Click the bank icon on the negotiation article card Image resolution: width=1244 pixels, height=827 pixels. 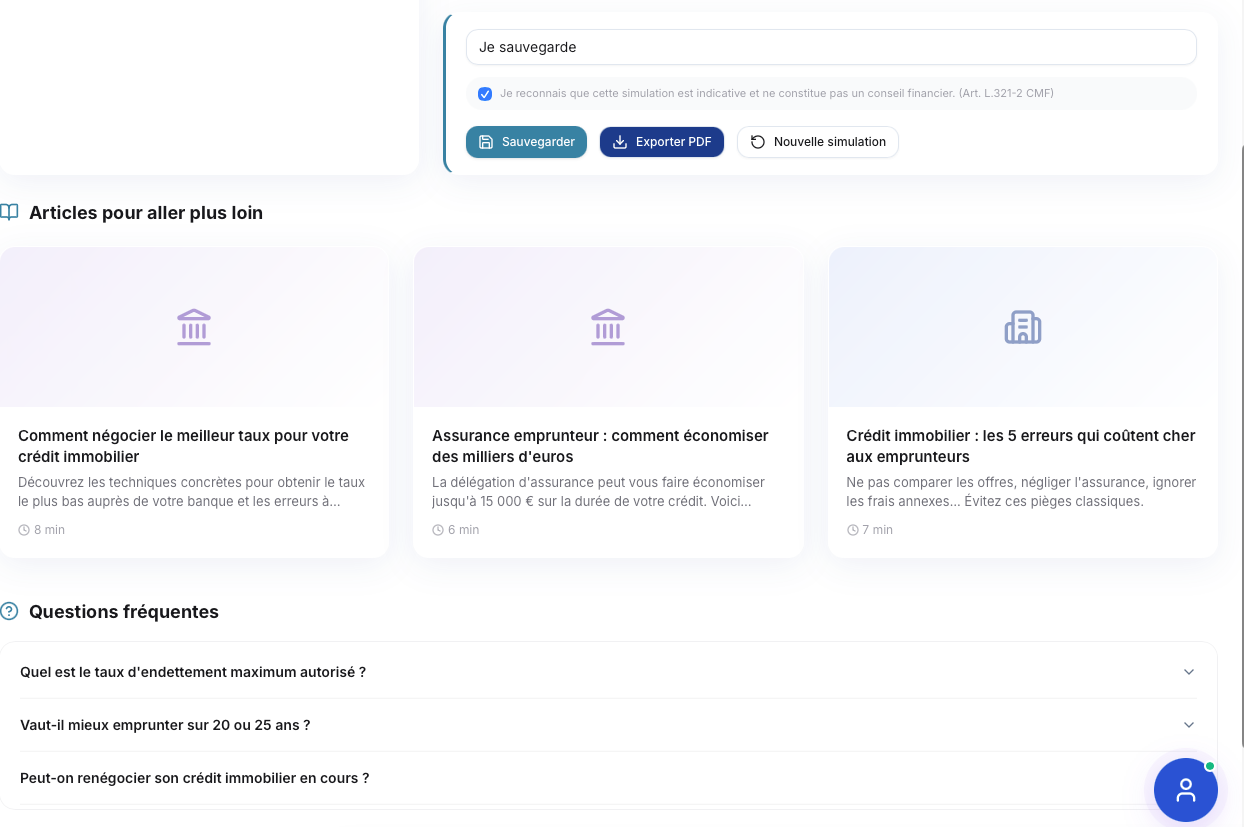click(194, 327)
